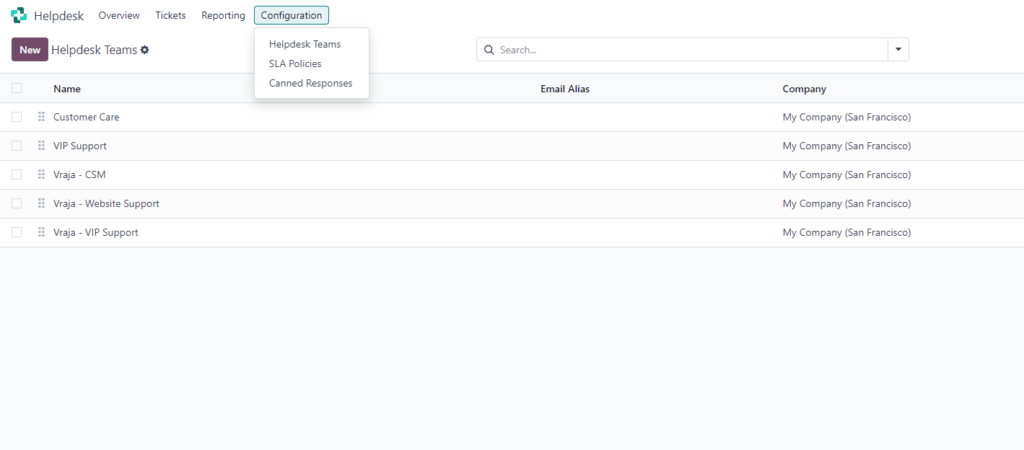Click the Helpdesk app logo icon
Viewport: 1024px width, 450px height.
point(18,16)
